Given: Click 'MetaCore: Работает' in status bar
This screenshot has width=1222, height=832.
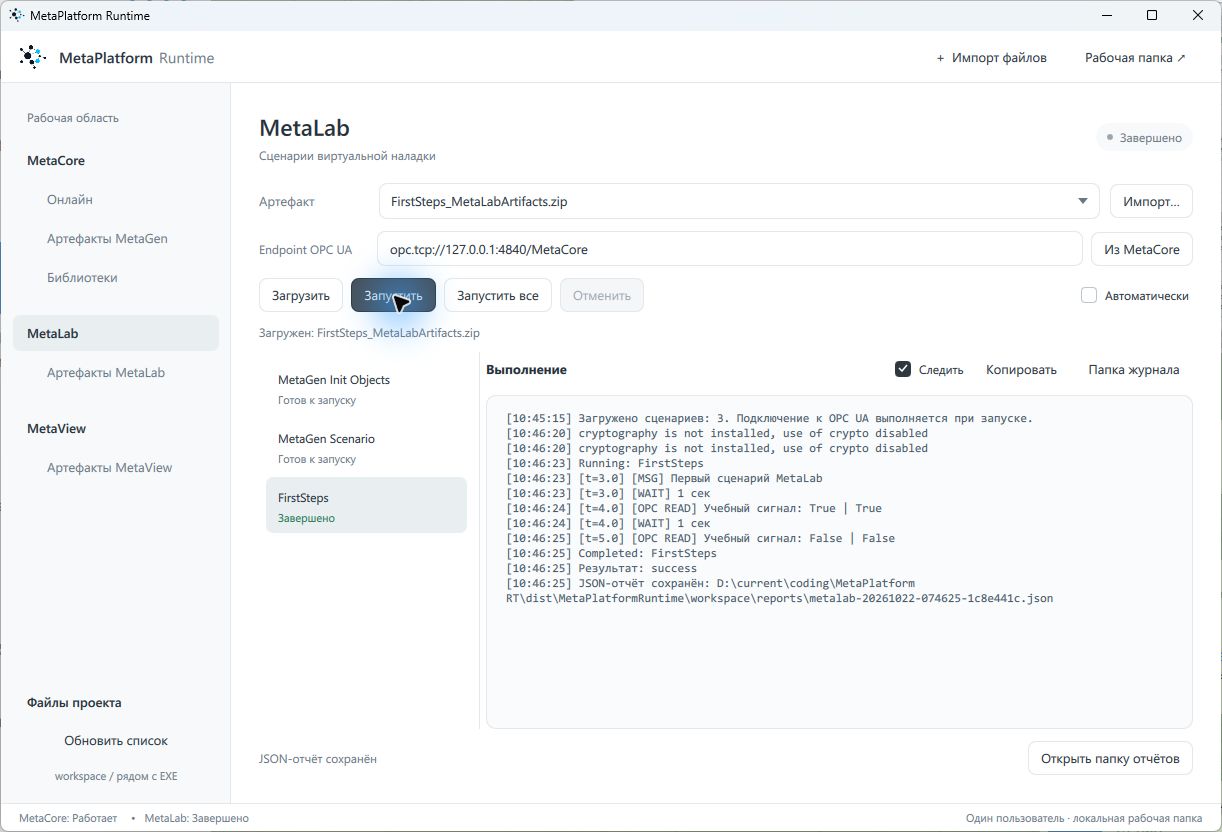Looking at the screenshot, I should pyautogui.click(x=68, y=818).
